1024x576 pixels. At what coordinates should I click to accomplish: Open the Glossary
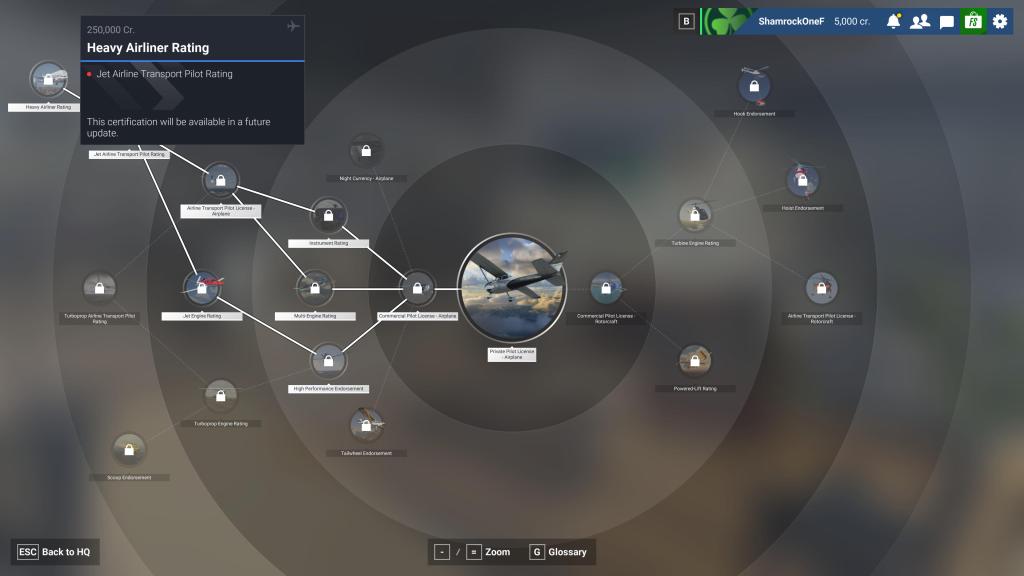tap(558, 552)
